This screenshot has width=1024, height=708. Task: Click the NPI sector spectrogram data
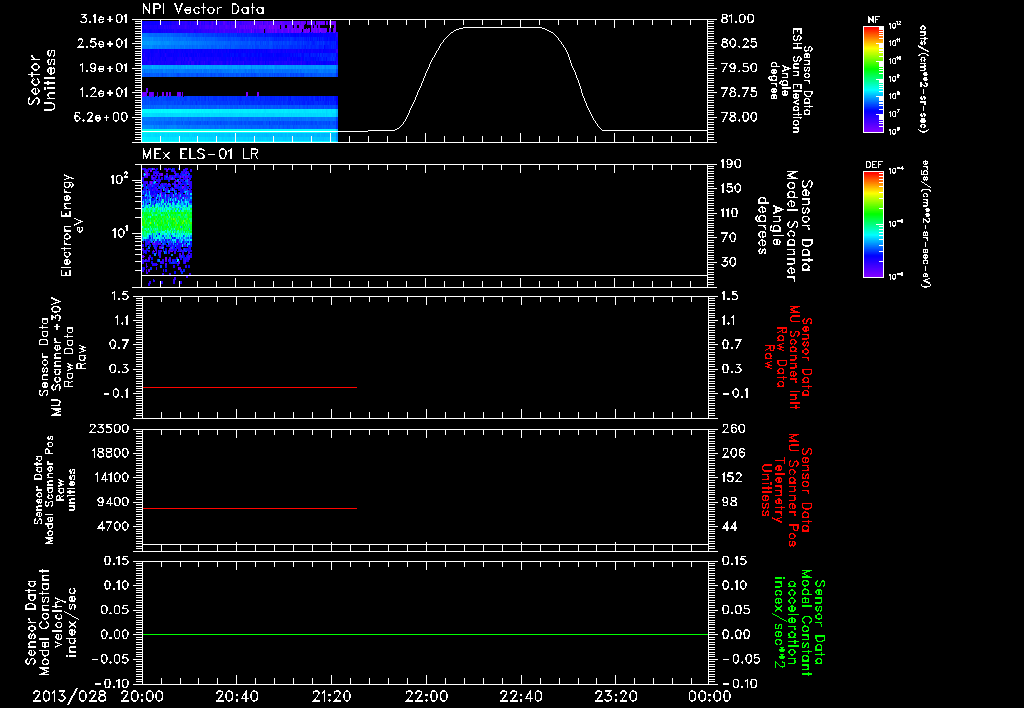point(240,80)
